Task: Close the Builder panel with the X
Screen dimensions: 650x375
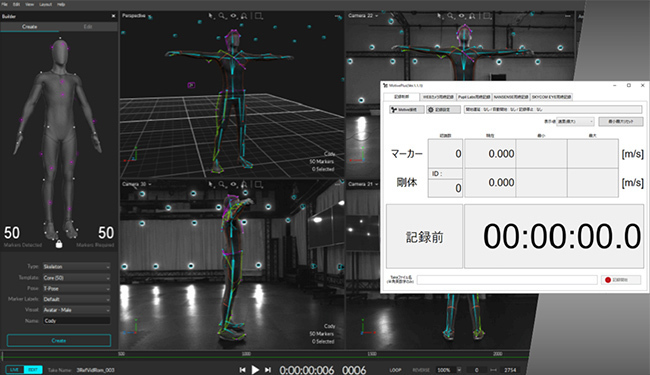Action: point(114,16)
